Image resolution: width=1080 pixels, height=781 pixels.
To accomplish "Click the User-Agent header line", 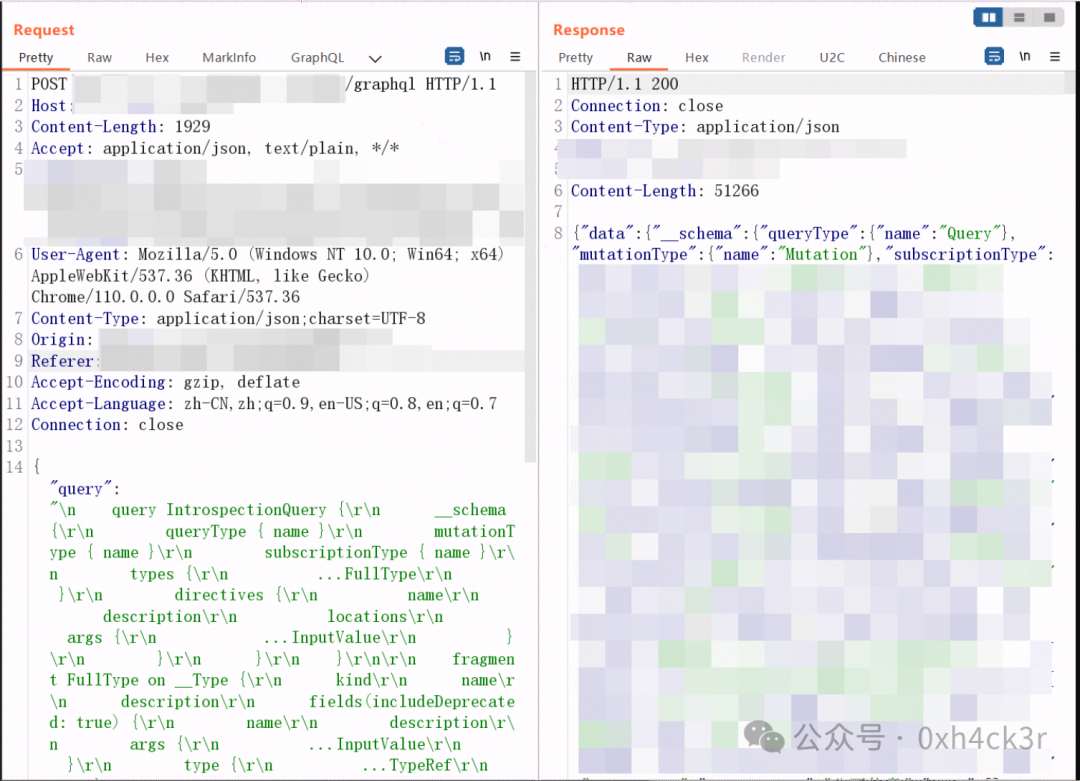I will click(268, 275).
